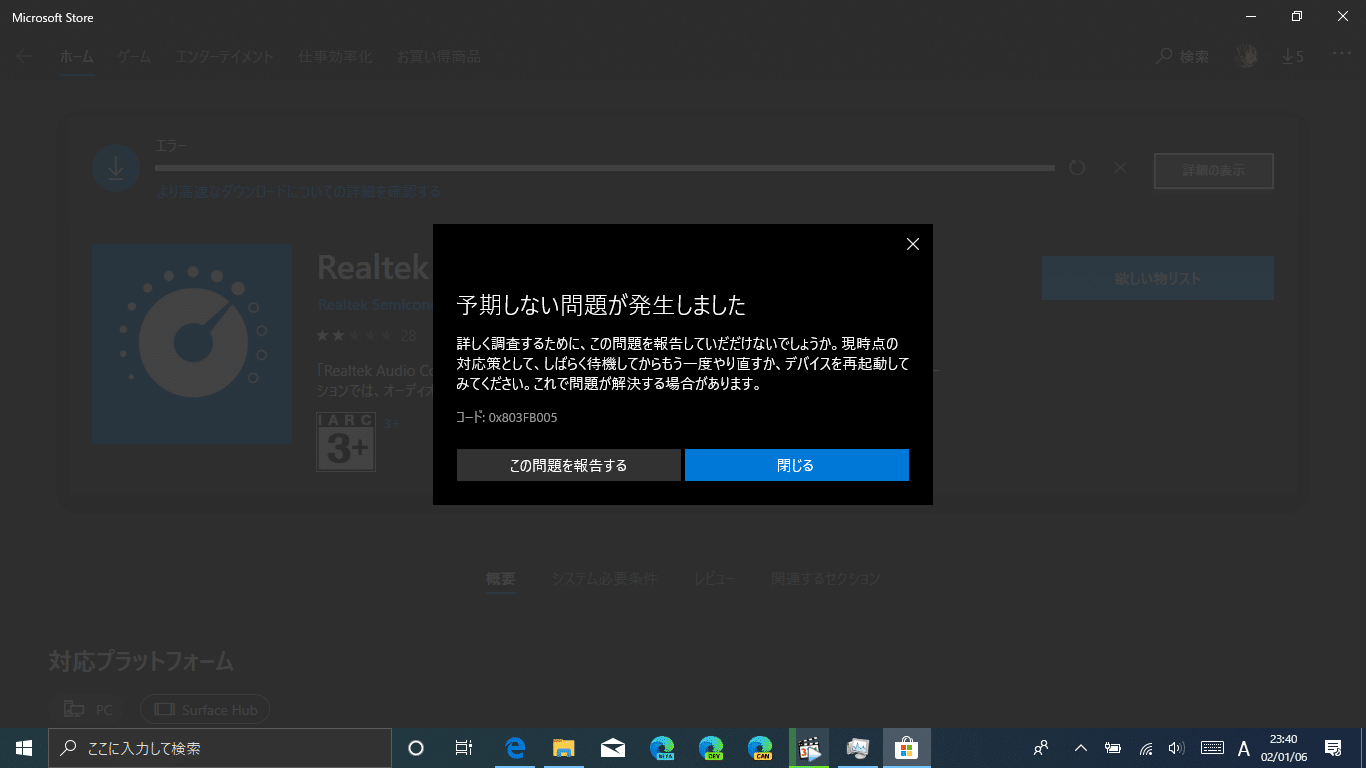Click the download error progress bar
Screen dimensions: 1366x768
click(605, 168)
